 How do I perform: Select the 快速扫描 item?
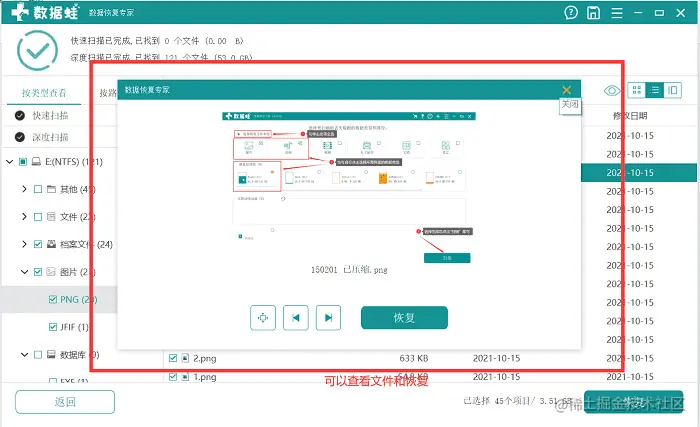tap(50, 116)
